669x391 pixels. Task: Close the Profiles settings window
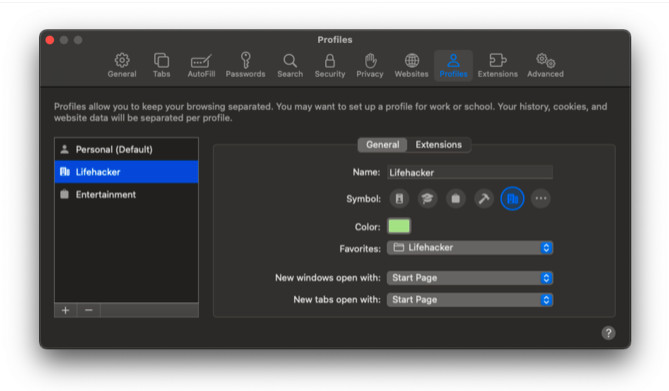click(50, 40)
